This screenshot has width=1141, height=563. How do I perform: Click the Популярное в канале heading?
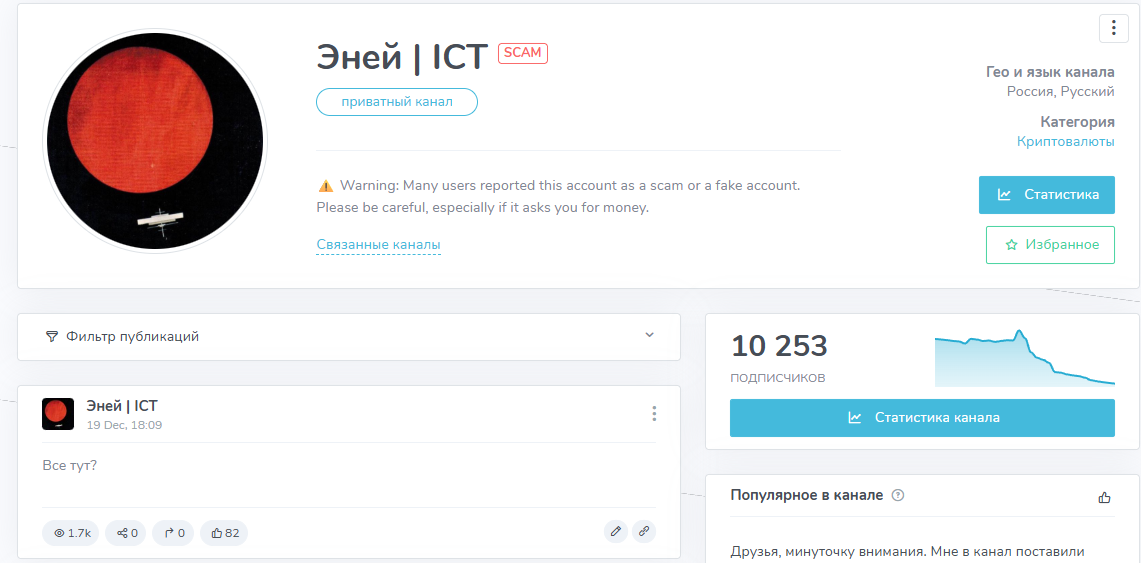[x=806, y=495]
